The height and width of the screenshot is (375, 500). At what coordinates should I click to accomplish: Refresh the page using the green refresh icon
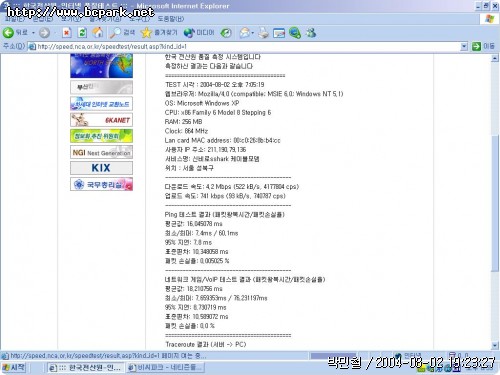pos(82,33)
